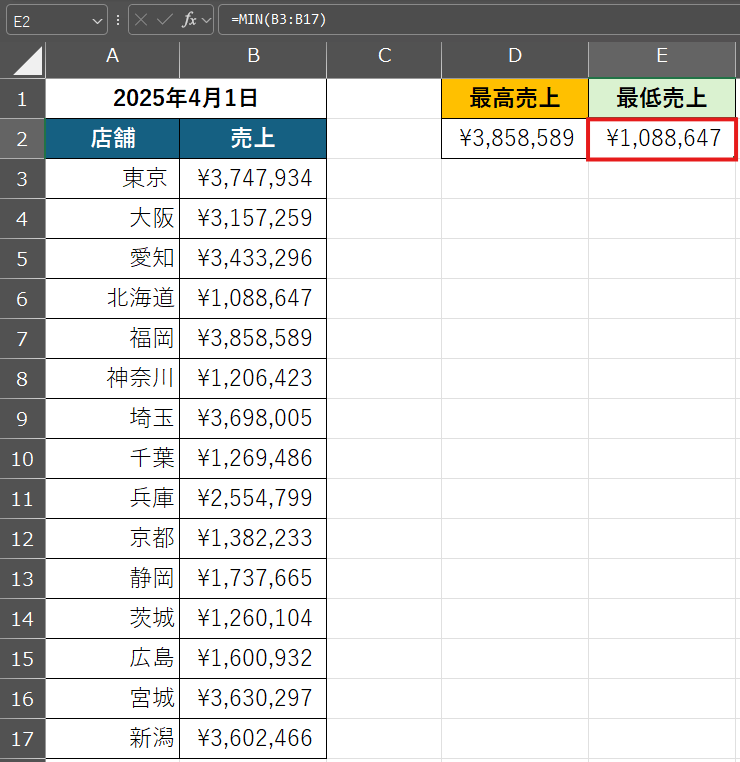Click the 兵庫 cell
The image size is (740, 762).
point(113,499)
